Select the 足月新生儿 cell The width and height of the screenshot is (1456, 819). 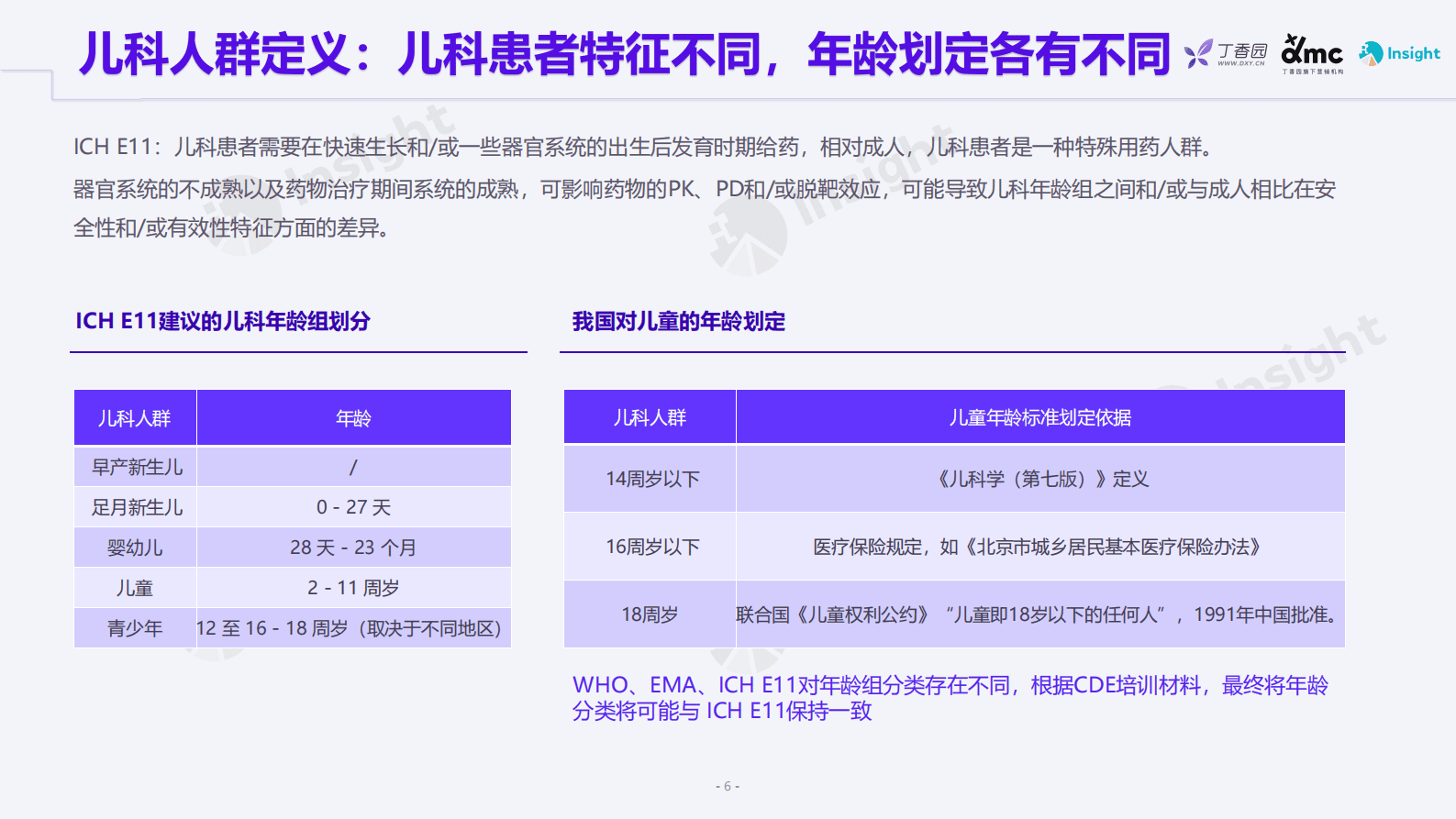(x=137, y=507)
